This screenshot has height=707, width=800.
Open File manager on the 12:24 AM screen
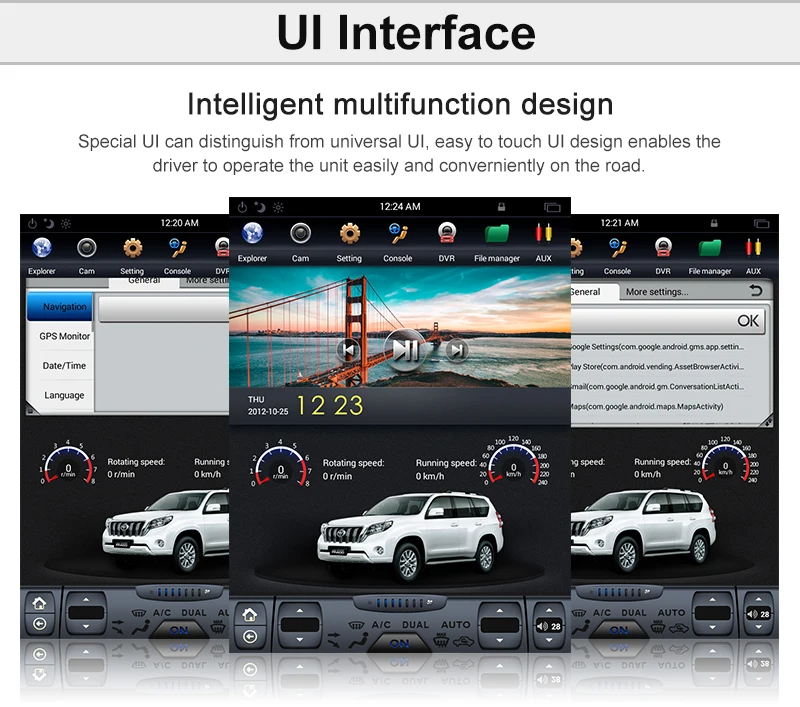[x=496, y=242]
